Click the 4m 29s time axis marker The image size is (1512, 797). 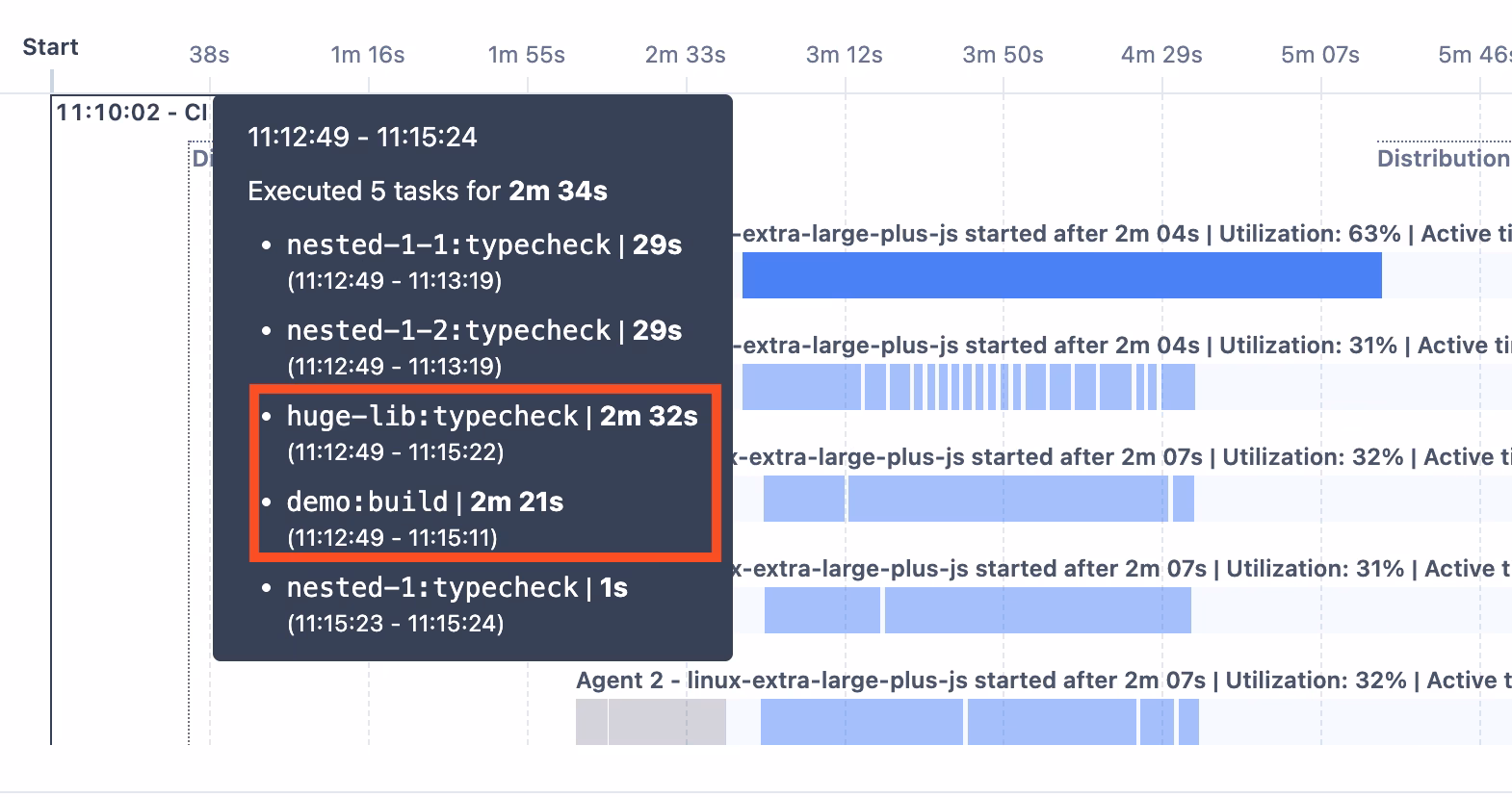coord(1161,55)
